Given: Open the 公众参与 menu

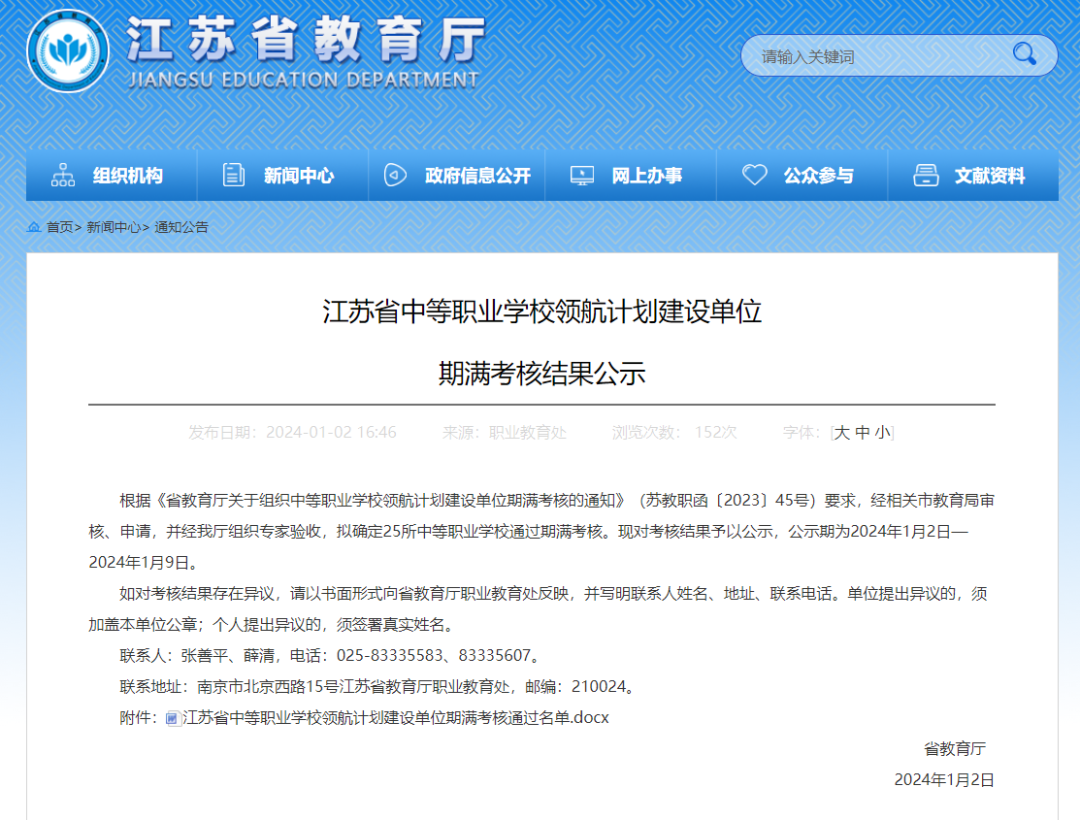Looking at the screenshot, I should 818,176.
